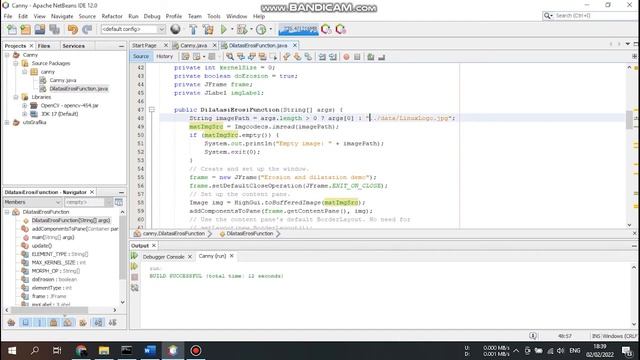Toggle Fully Qualified Names in Navigator
Screen dimensions: 640x360
(x=83, y=323)
